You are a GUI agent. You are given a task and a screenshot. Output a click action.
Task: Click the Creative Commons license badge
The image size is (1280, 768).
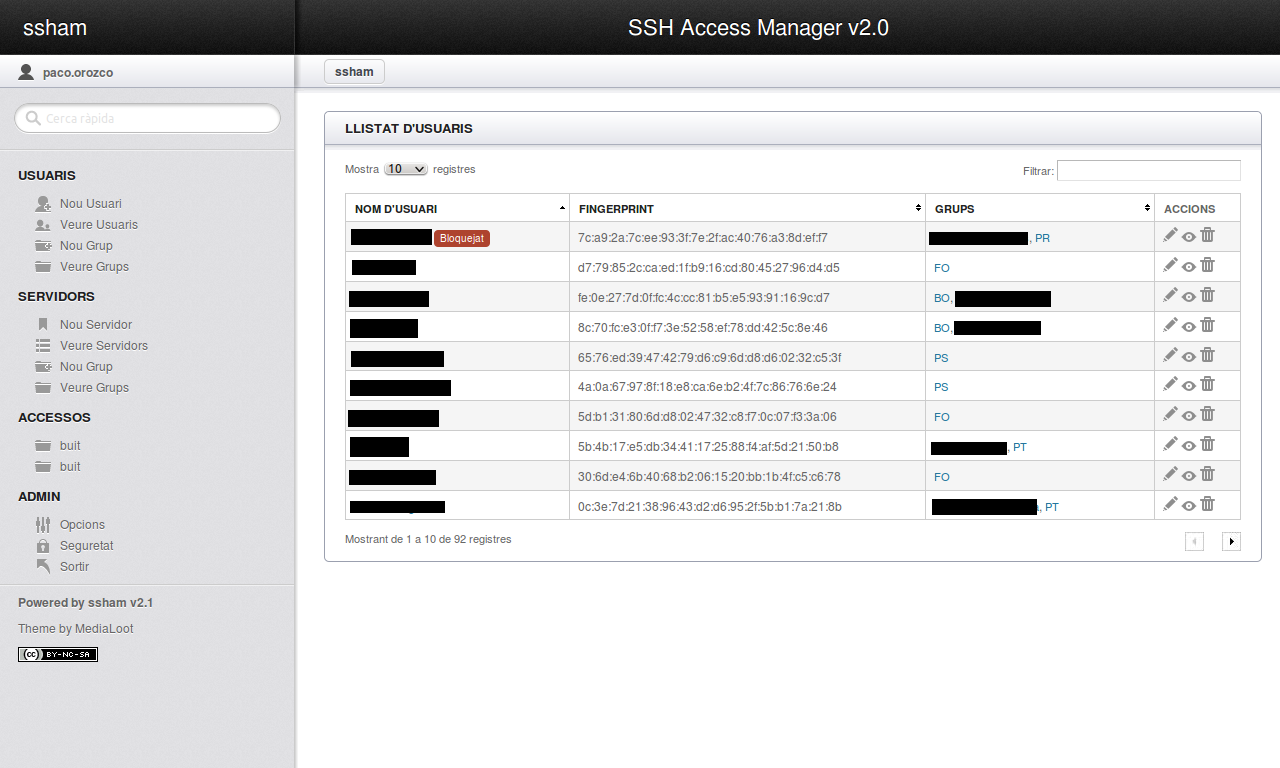coord(57,654)
